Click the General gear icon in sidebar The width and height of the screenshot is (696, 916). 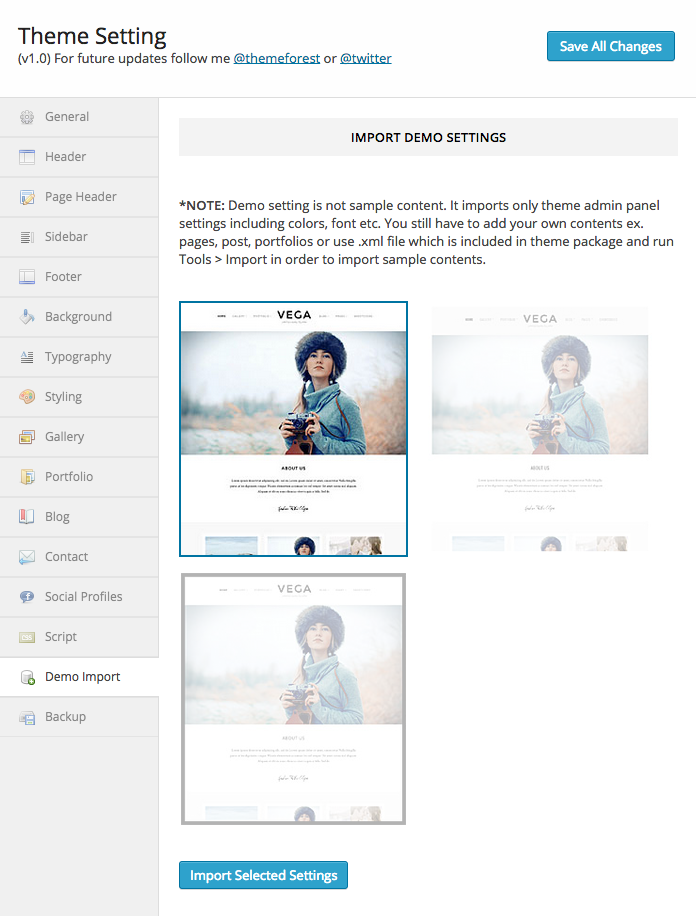(x=27, y=117)
